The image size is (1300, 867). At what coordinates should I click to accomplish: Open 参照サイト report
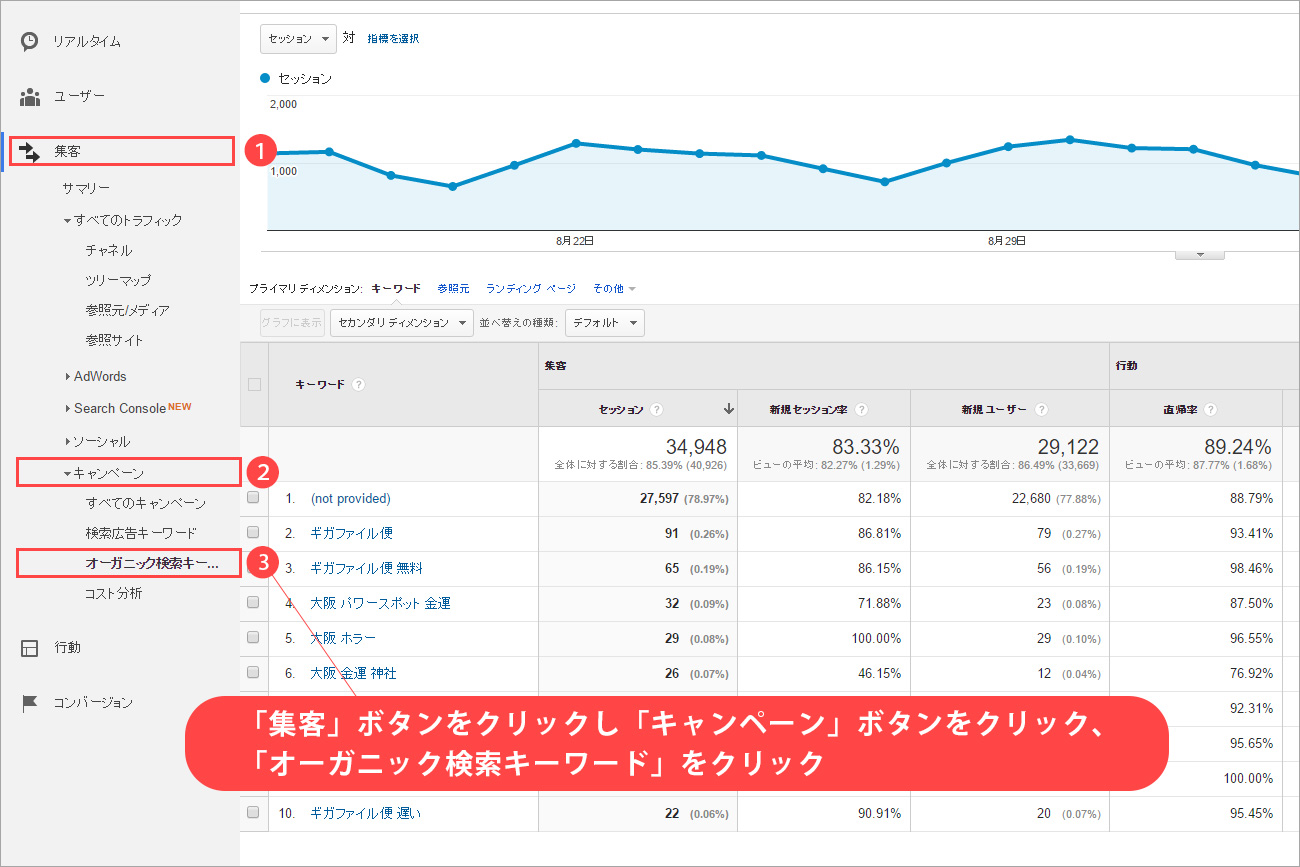click(114, 340)
